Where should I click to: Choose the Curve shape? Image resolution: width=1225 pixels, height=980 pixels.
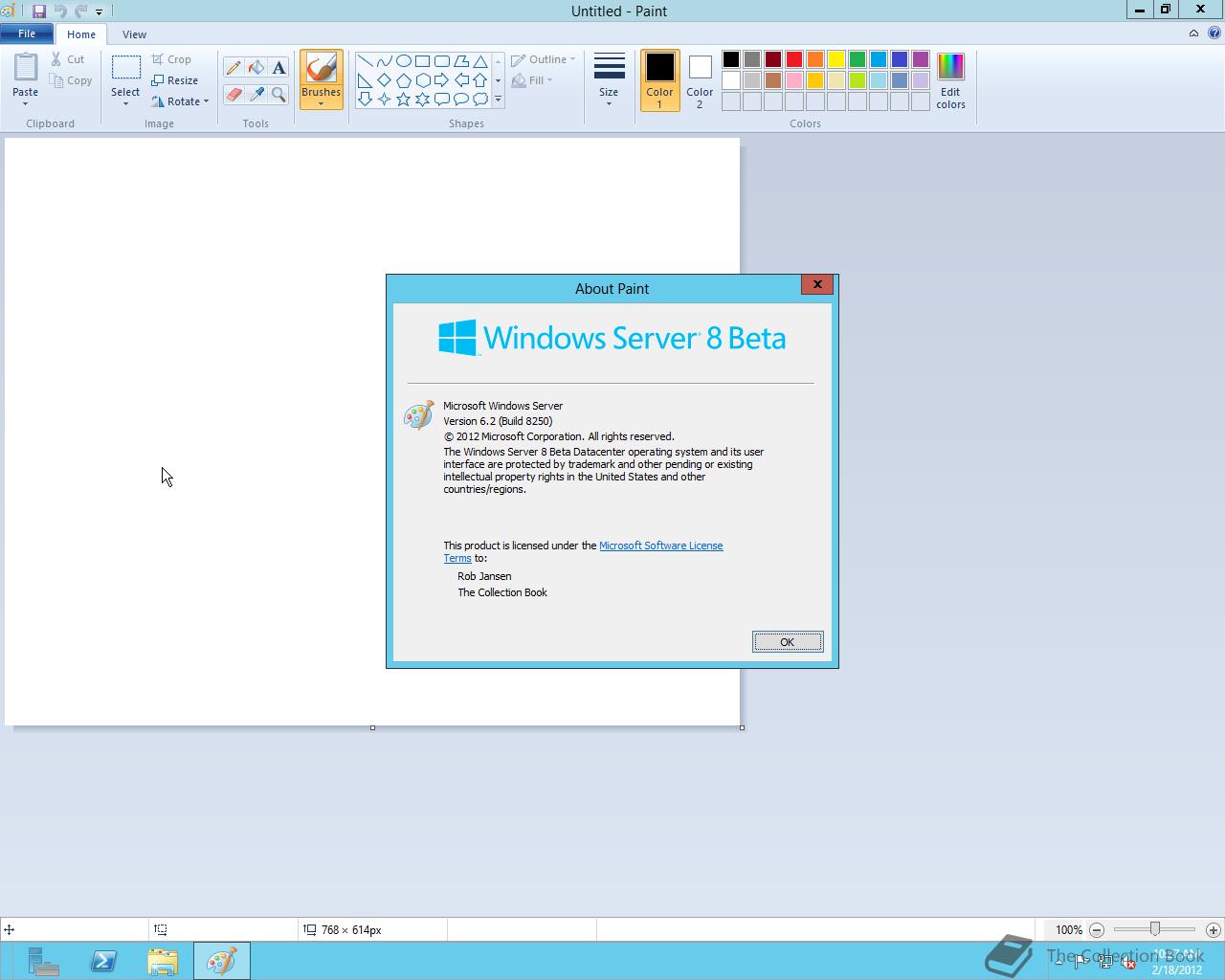(x=384, y=61)
